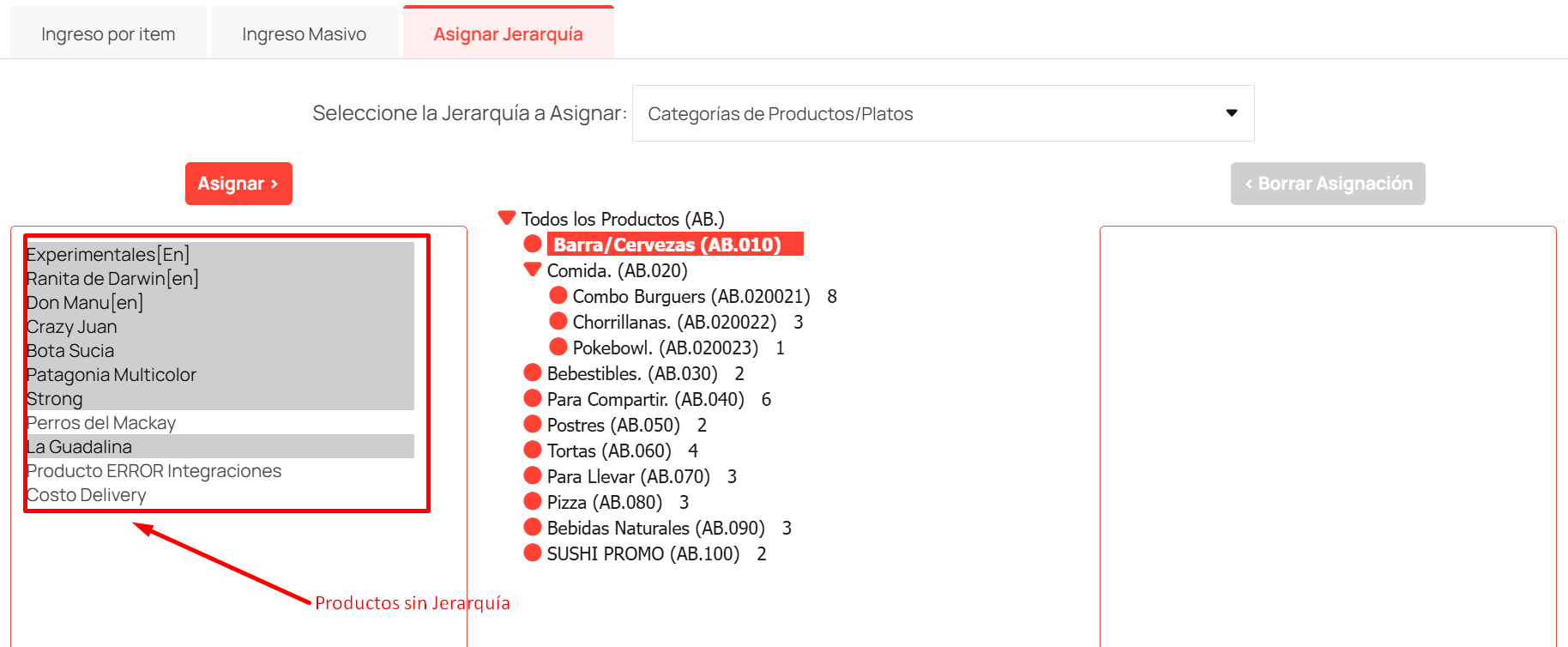Switch to the Ingreso por item tab
The image size is (1568, 647).
[108, 34]
